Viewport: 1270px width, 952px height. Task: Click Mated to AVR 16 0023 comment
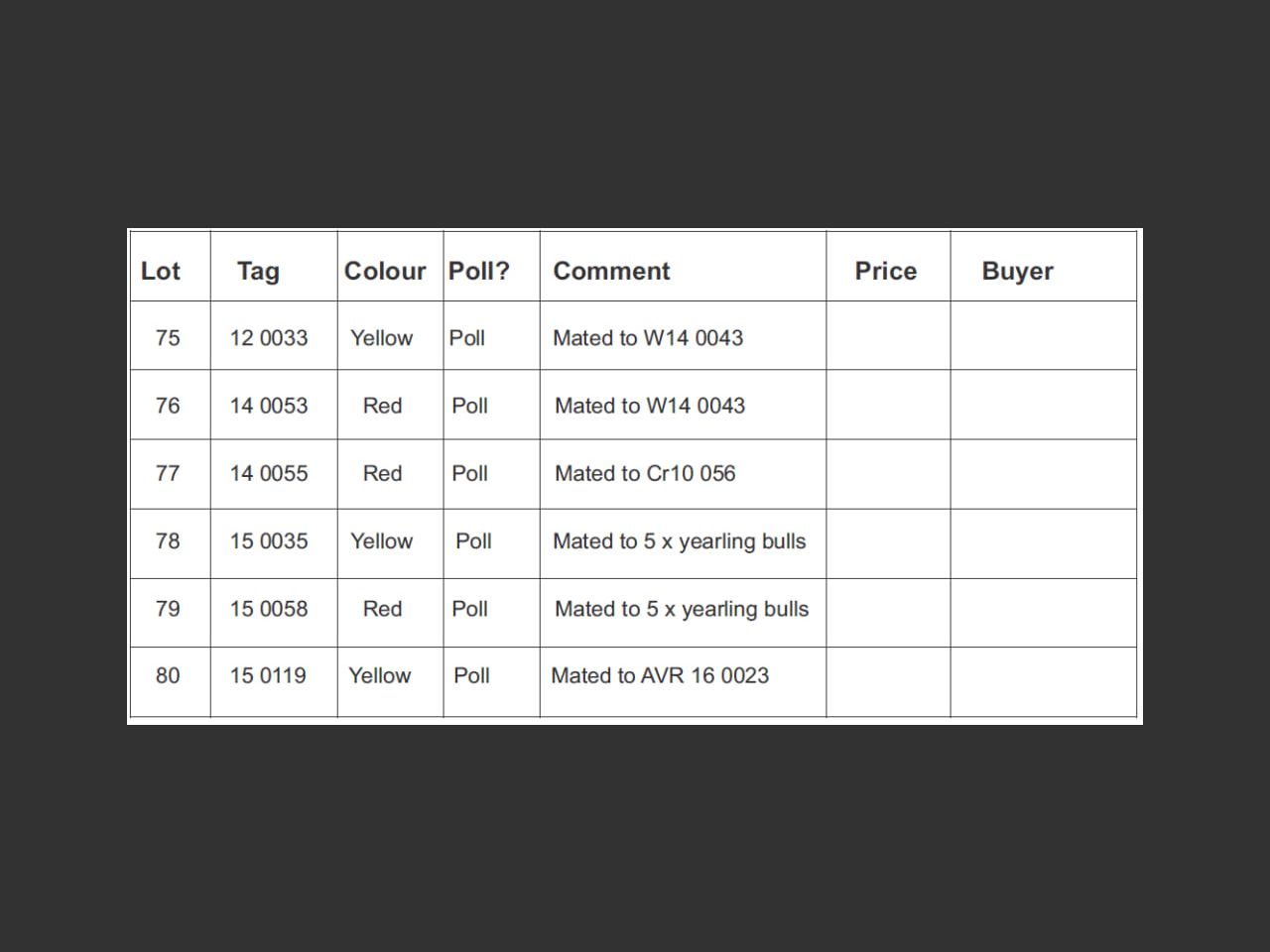pos(660,675)
